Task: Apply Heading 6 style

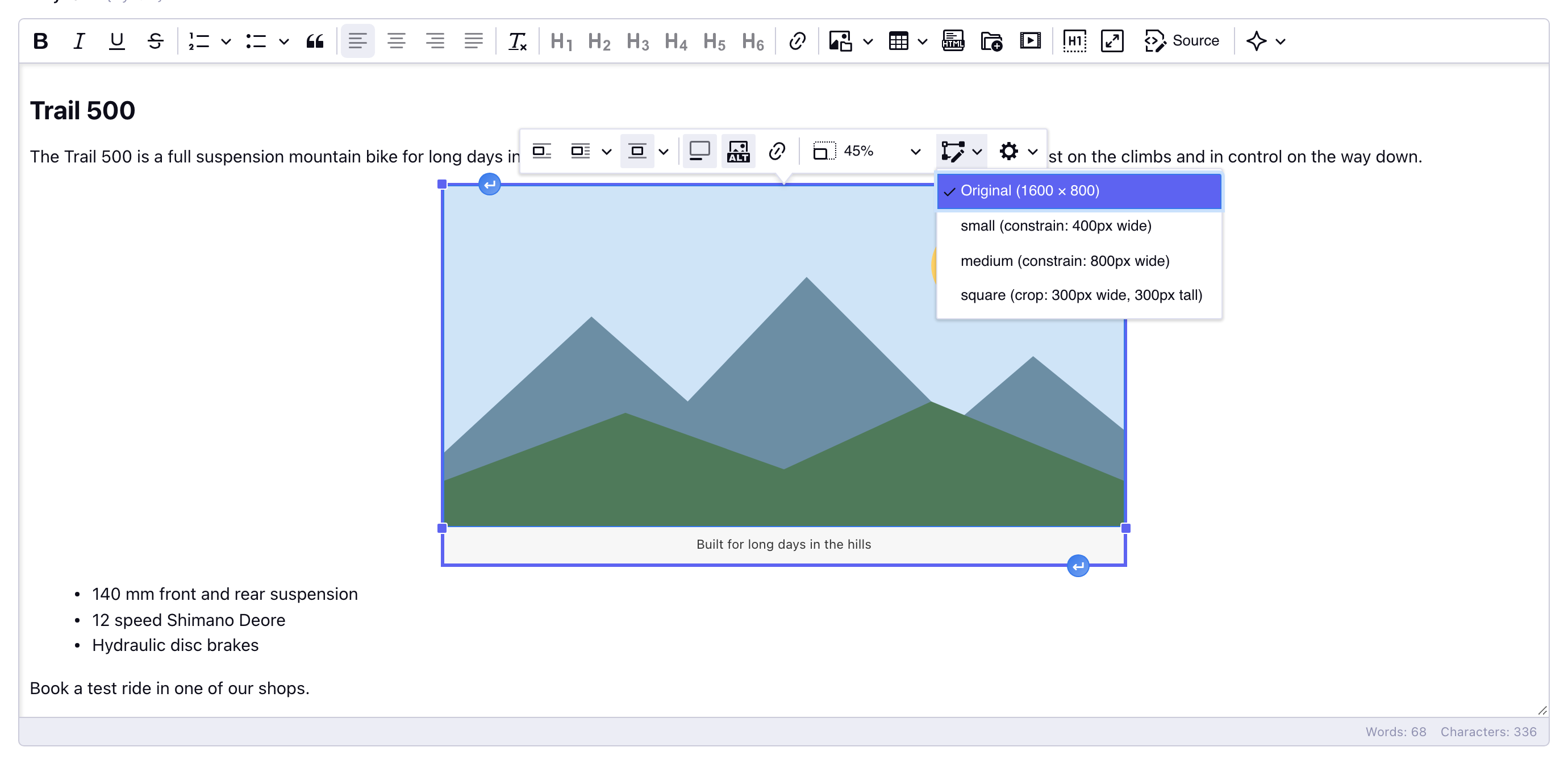Action: (753, 41)
